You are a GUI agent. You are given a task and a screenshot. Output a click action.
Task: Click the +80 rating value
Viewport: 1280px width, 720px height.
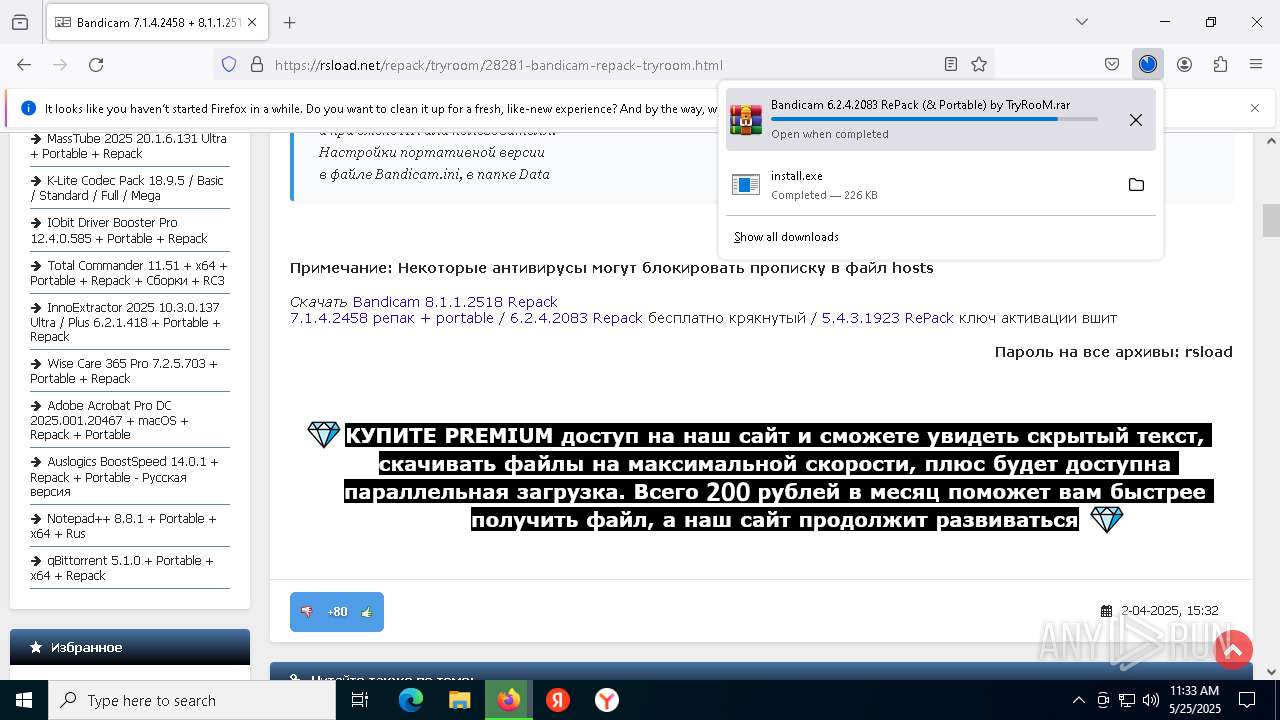(337, 612)
